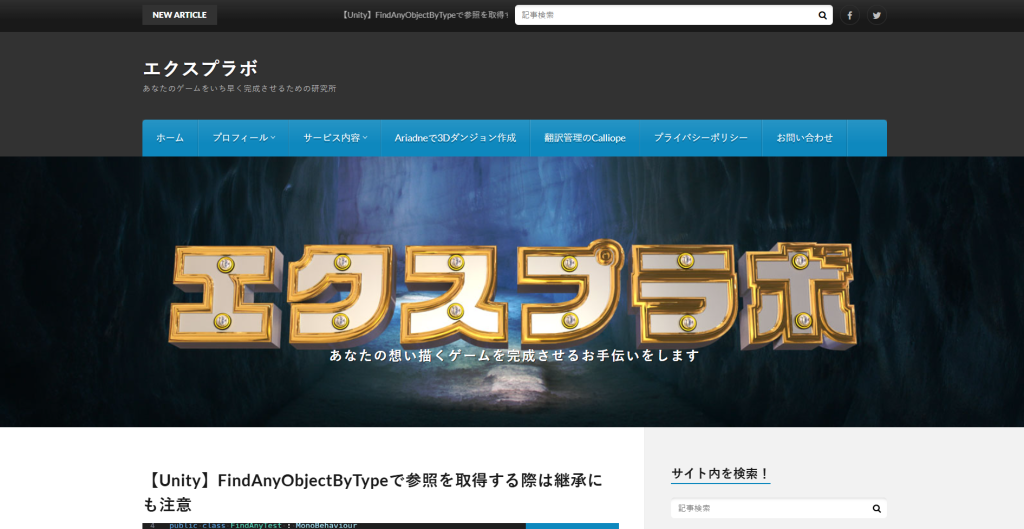This screenshot has height=529, width=1024.
Task: Click the NEW ARTICLE label
Action: [x=180, y=15]
